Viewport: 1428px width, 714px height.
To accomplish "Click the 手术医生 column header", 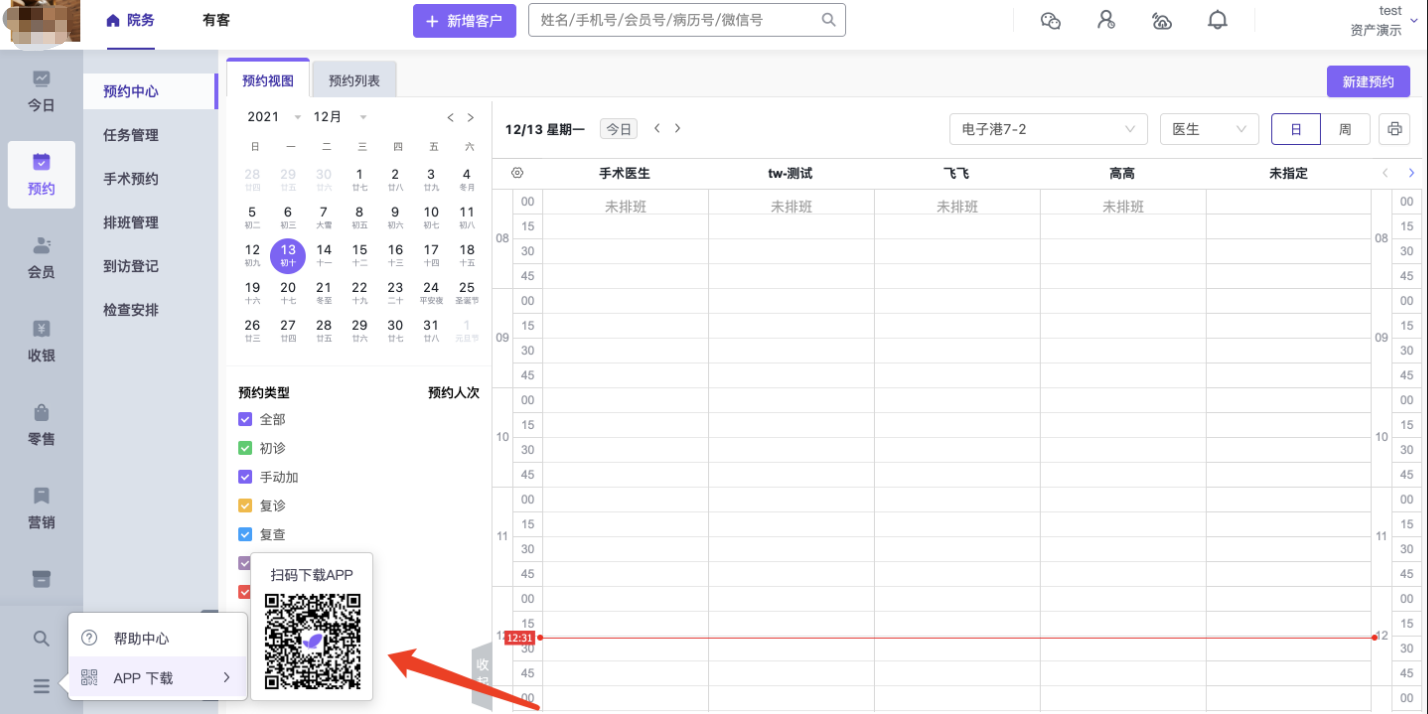I will point(625,173).
